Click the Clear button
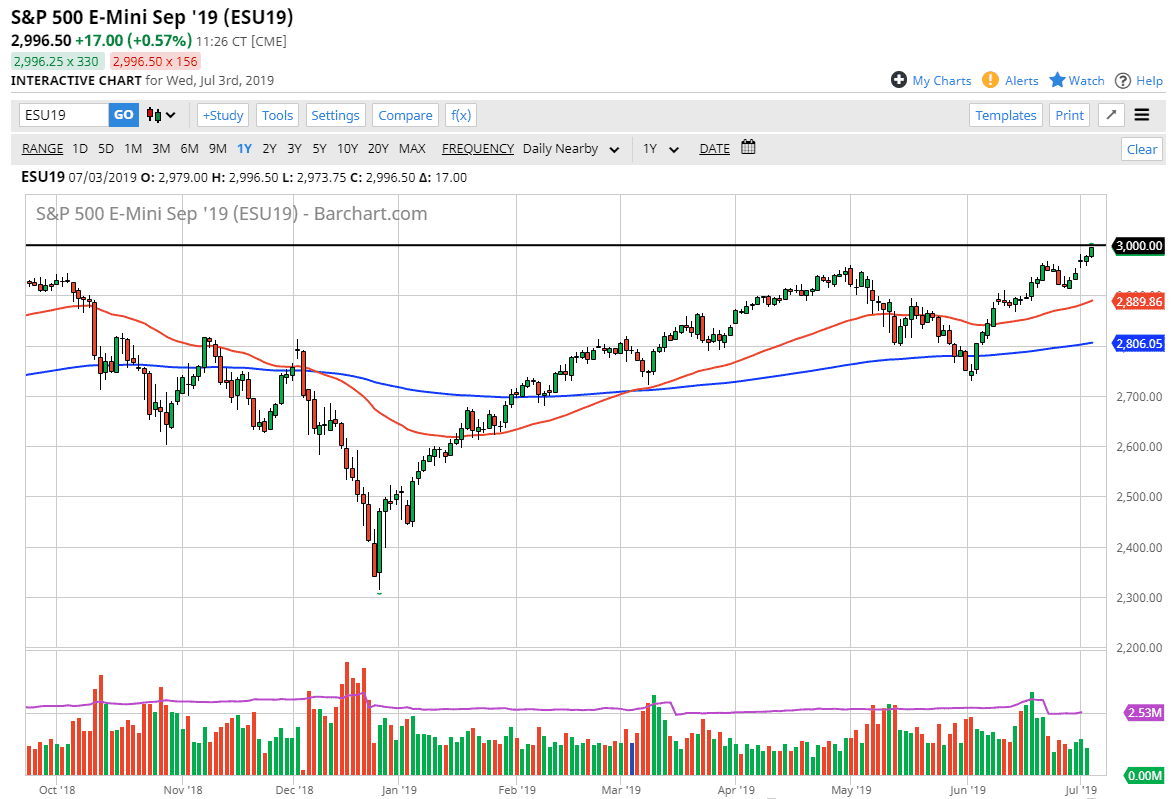 pos(1141,148)
